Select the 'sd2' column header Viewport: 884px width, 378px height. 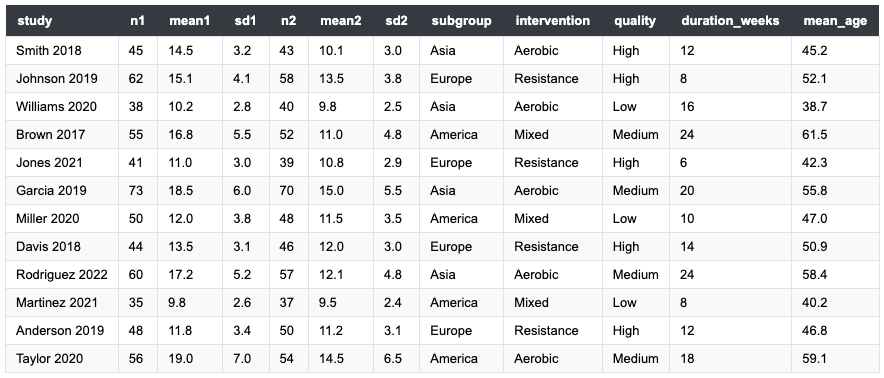[x=396, y=21]
